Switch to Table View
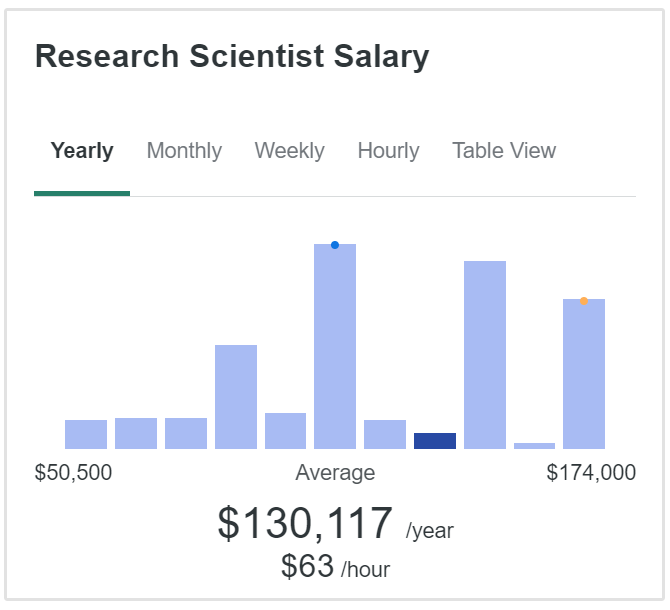The width and height of the screenshot is (670, 610). (x=504, y=151)
